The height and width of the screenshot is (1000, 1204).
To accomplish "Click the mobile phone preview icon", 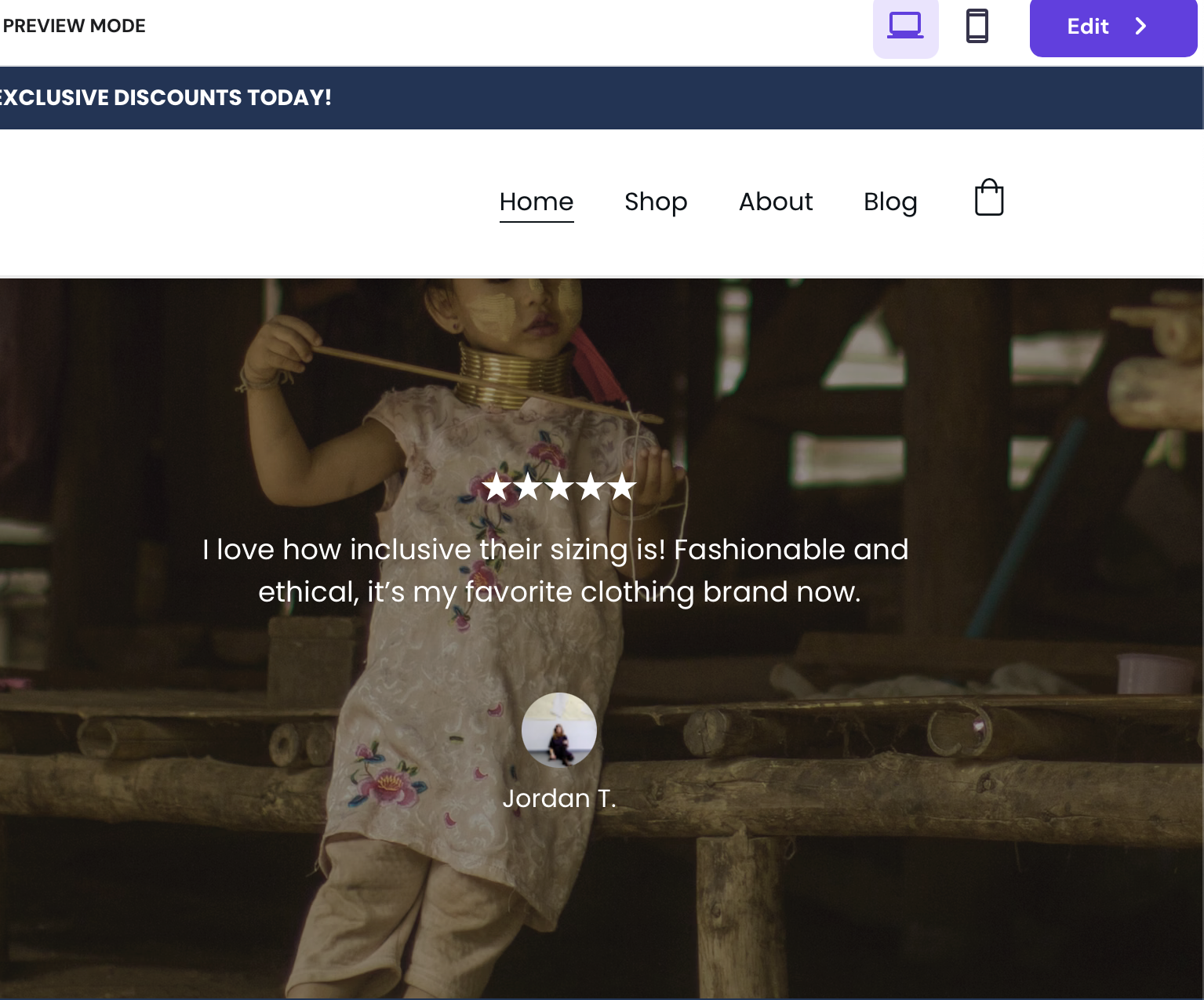I will (x=977, y=26).
